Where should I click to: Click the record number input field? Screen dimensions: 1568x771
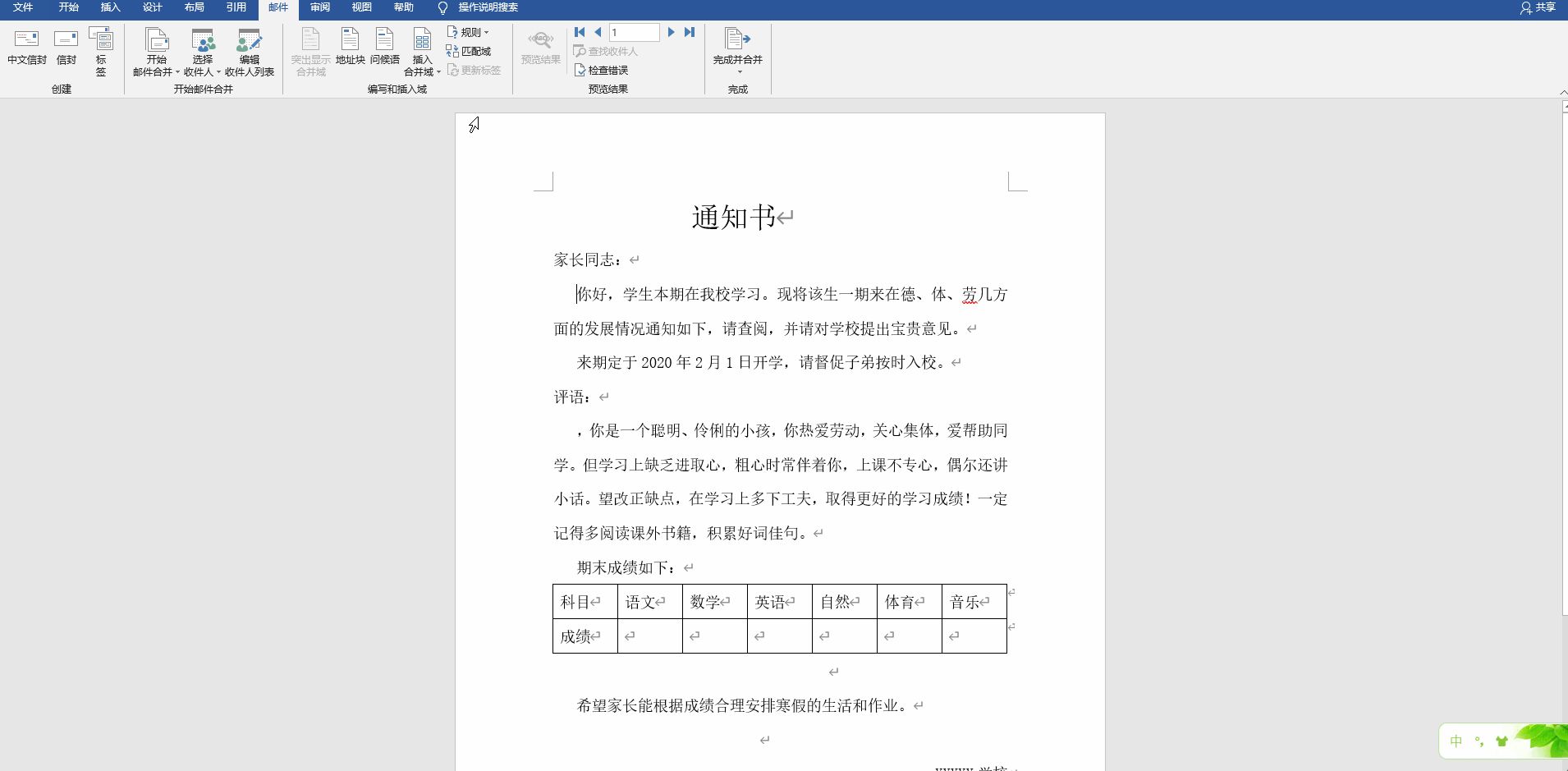point(634,32)
